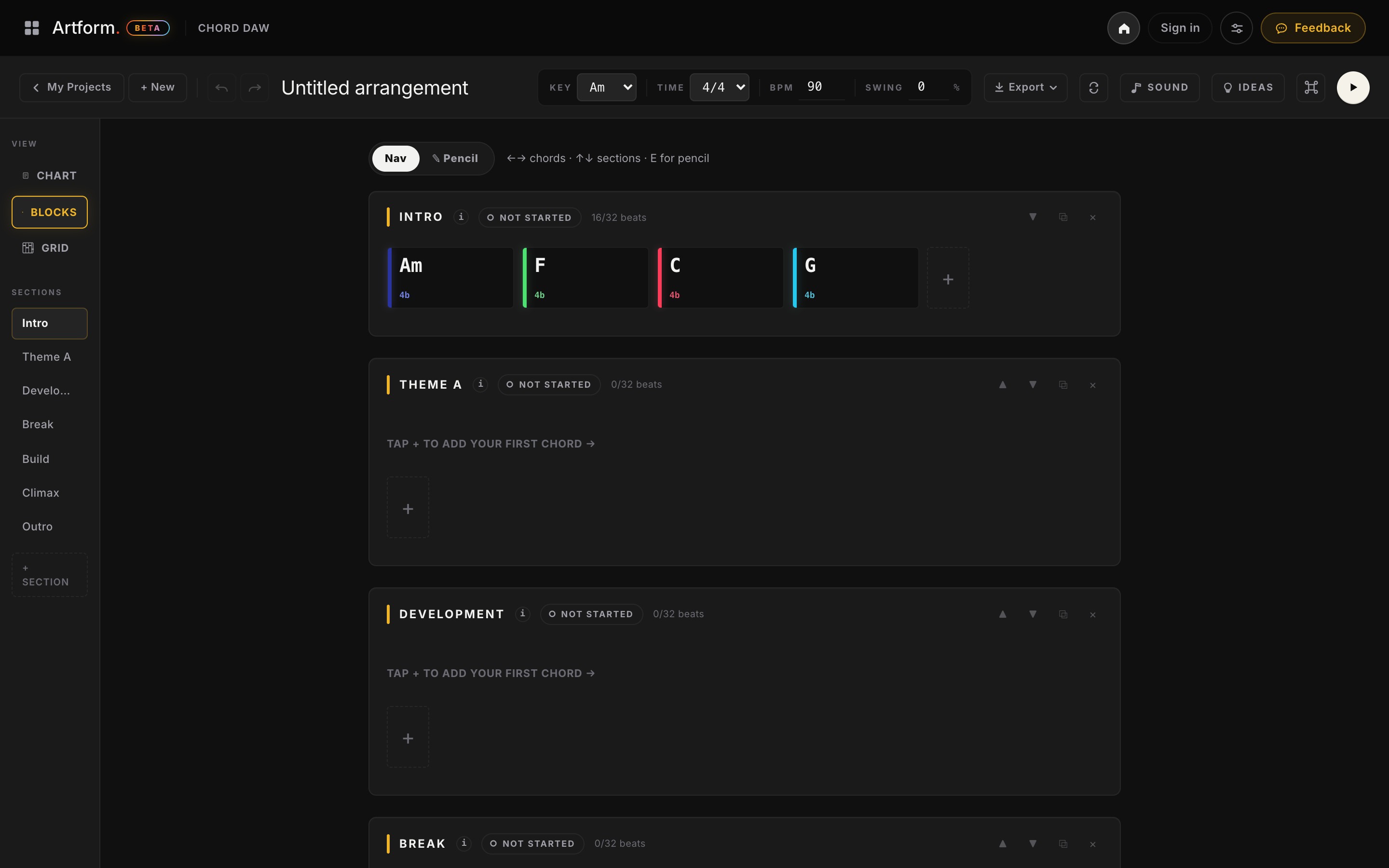Move Break section up
This screenshot has width=1389, height=868.
pyautogui.click(x=1003, y=844)
